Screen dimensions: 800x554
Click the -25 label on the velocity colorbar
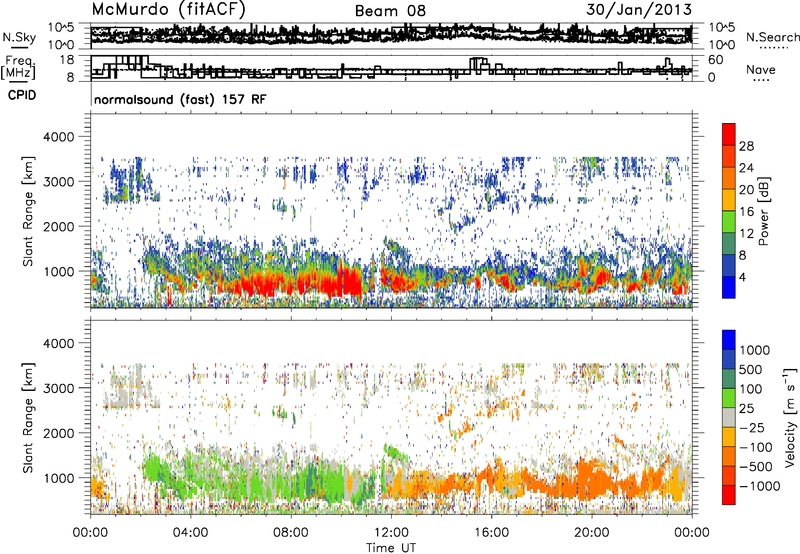coord(751,427)
